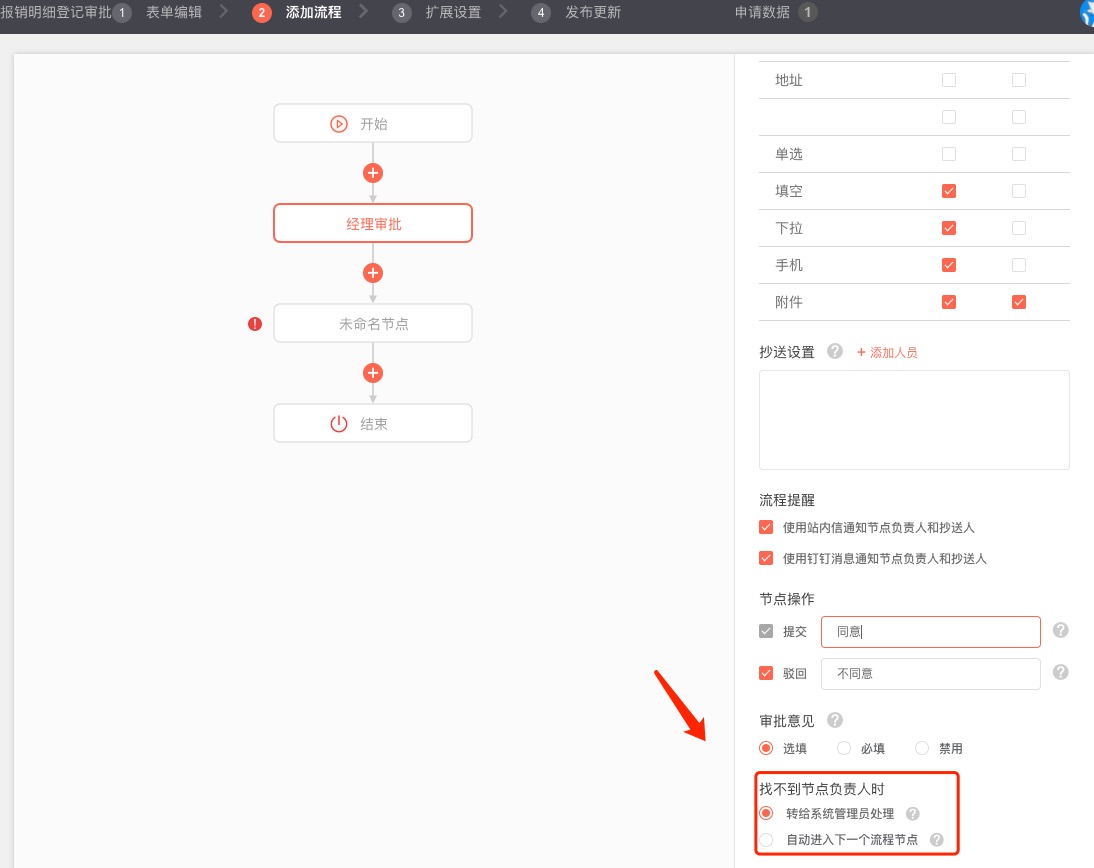Click the red warning icon beside 未命名节点
Image resolution: width=1094 pixels, height=868 pixels.
coord(255,324)
